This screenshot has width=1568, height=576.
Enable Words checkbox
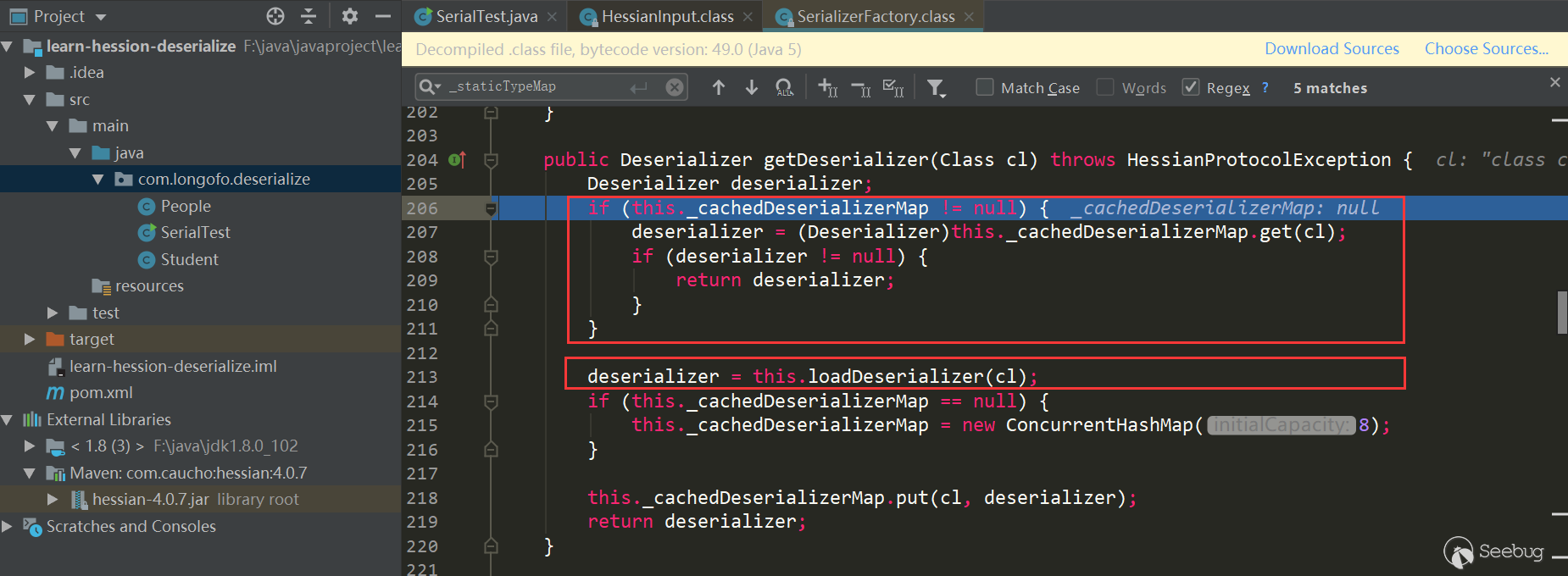(x=1105, y=87)
